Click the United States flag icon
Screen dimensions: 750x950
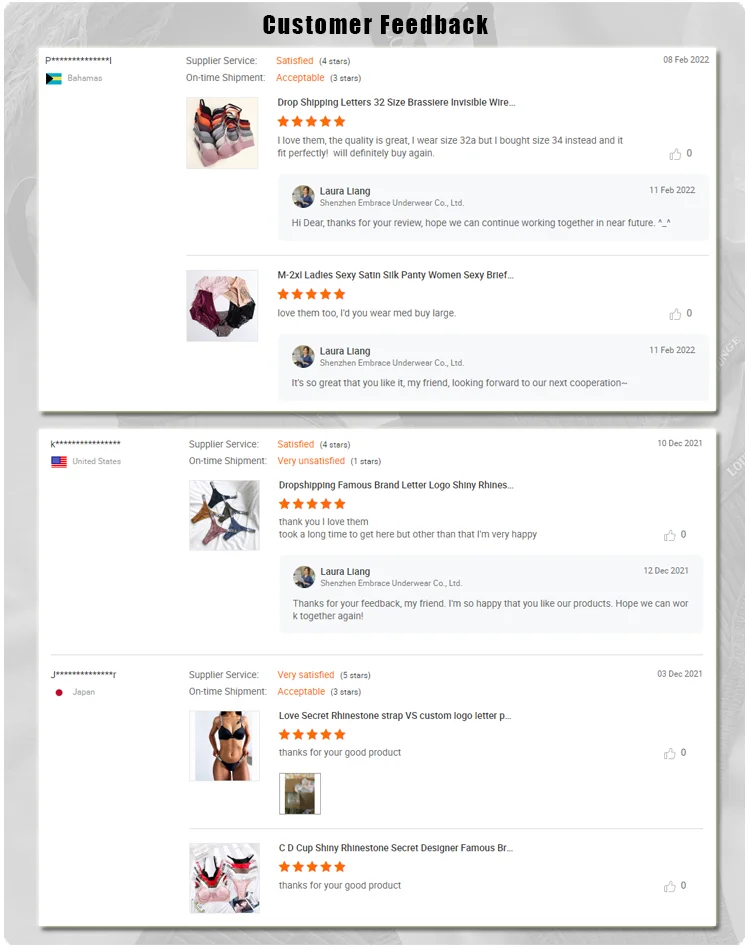59,462
